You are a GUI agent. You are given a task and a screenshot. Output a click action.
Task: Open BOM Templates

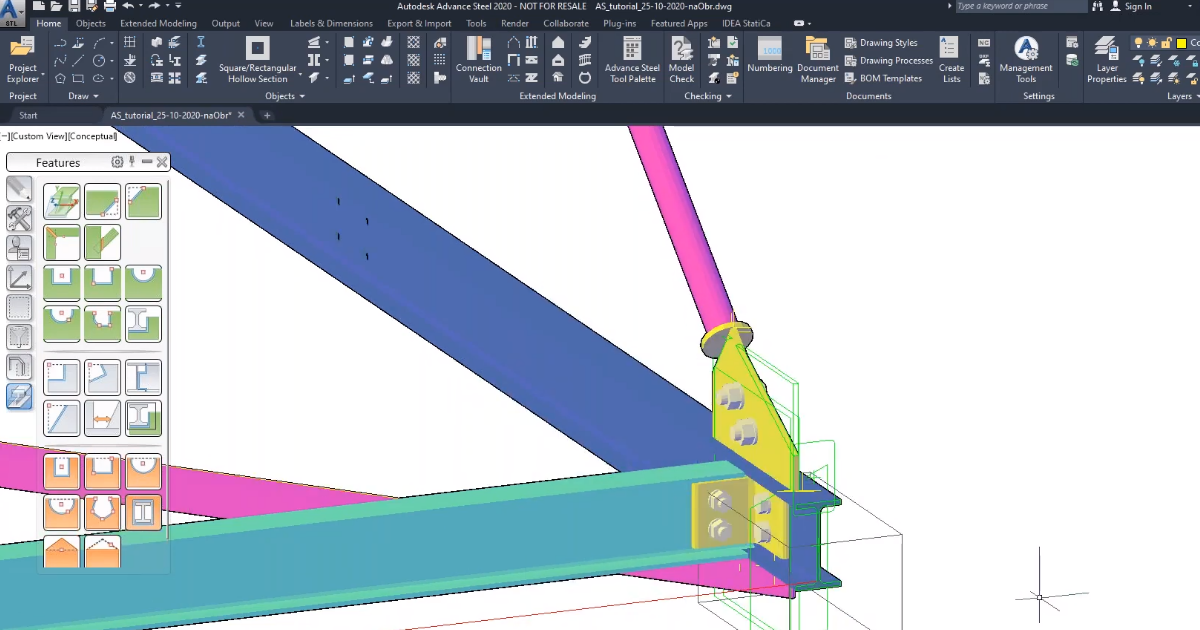tap(883, 78)
